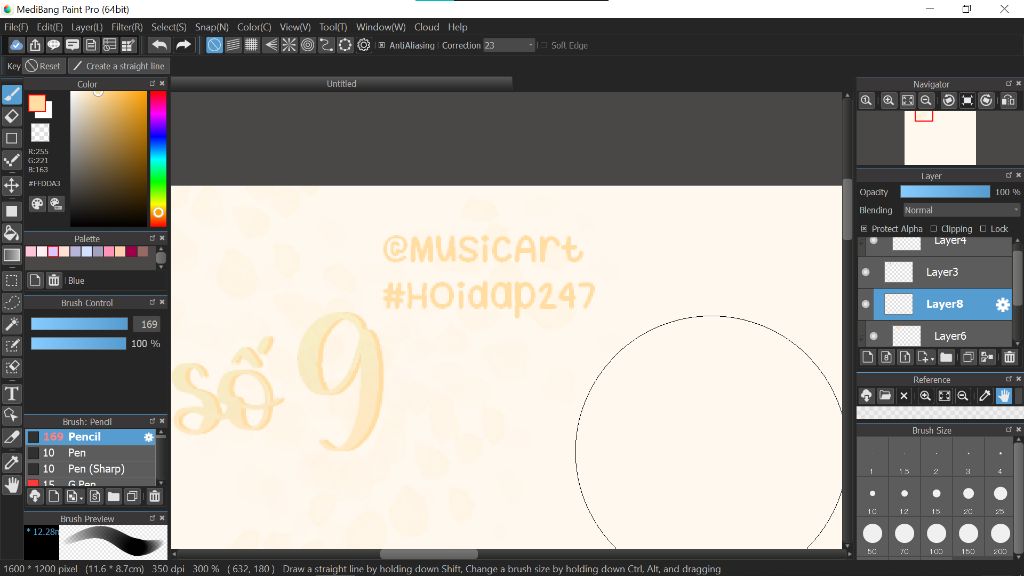Viewport: 1024px width, 576px height.
Task: Select the Lasso tool
Action: [x=12, y=302]
